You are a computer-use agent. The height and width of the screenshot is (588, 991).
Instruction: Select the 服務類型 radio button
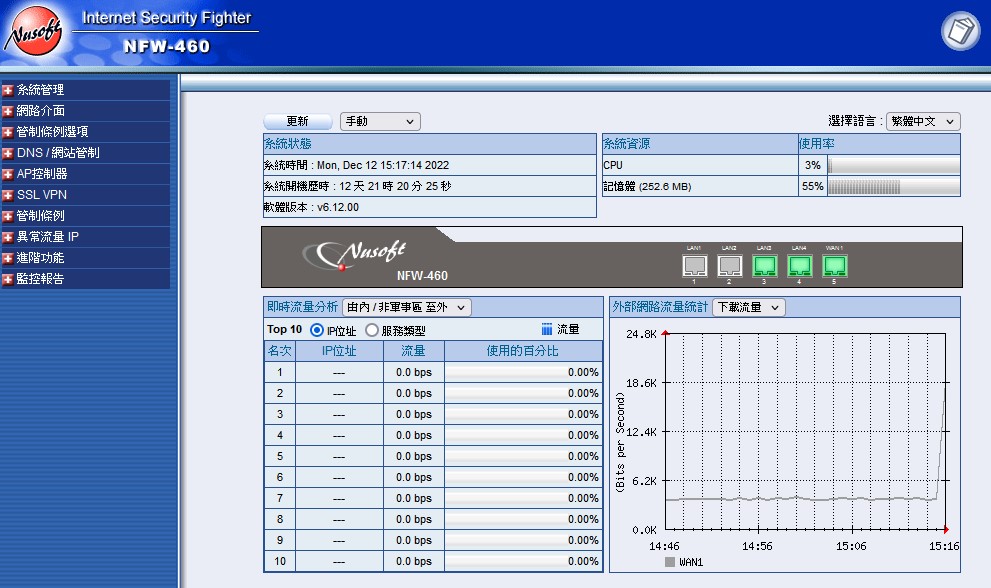point(372,330)
